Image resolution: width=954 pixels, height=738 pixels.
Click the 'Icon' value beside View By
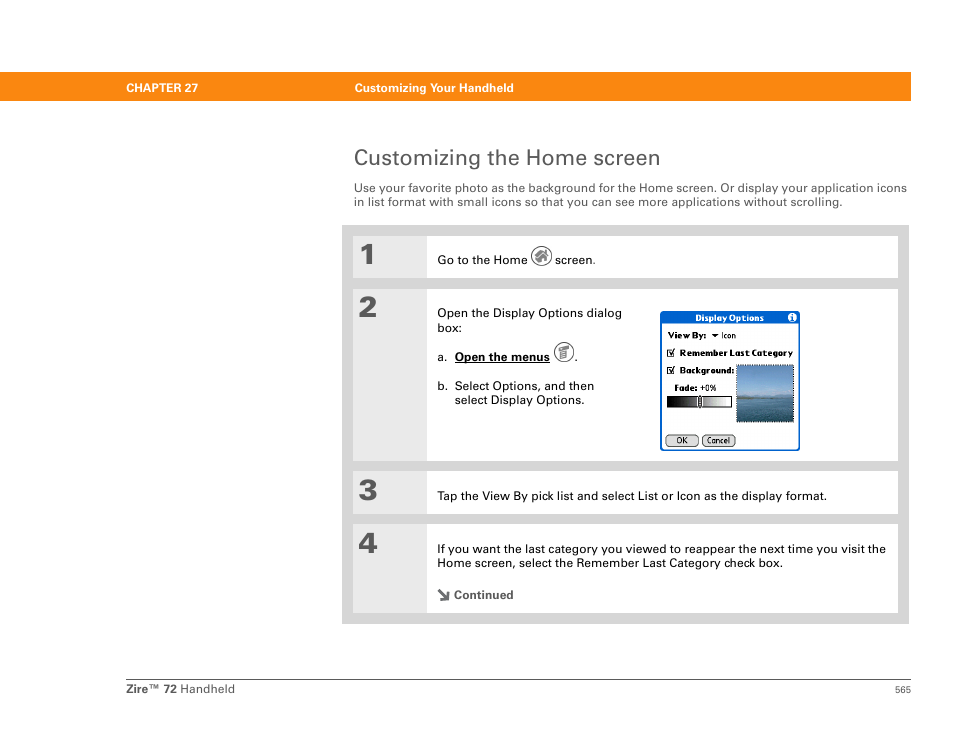728,335
